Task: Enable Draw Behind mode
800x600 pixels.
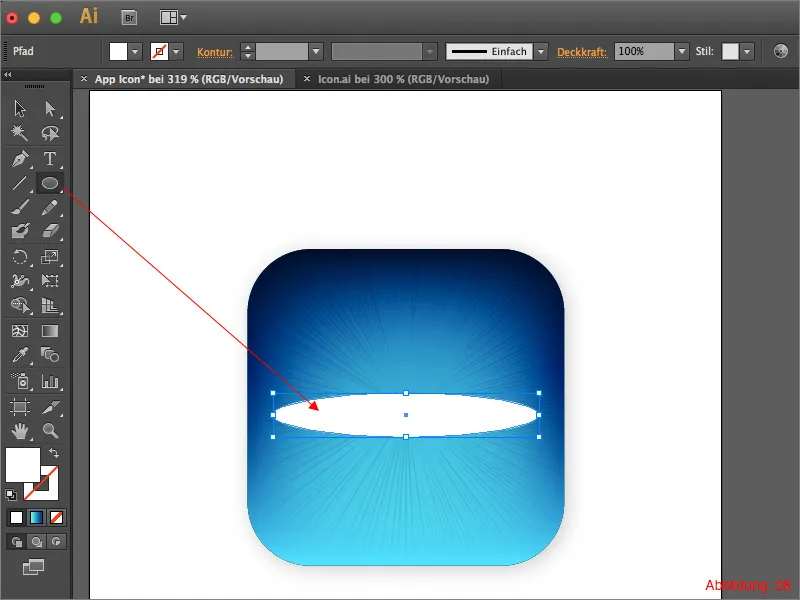Action: (x=37, y=542)
